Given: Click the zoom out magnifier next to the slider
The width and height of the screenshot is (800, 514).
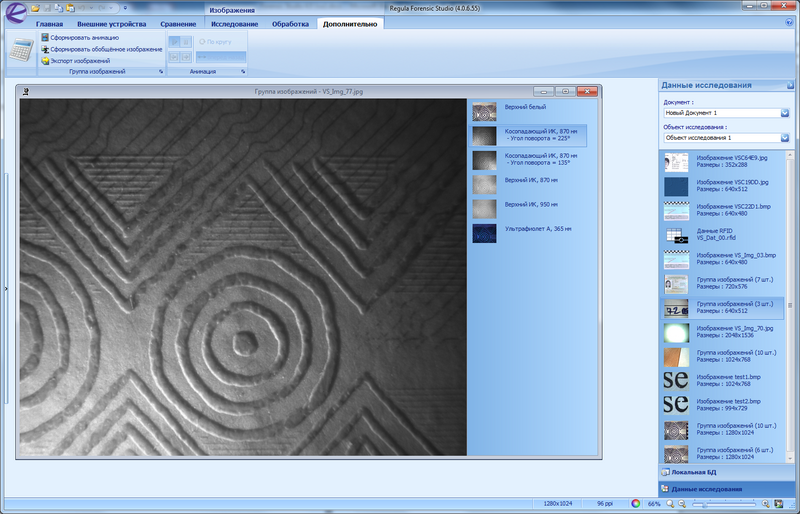Looking at the screenshot, I should tap(683, 503).
